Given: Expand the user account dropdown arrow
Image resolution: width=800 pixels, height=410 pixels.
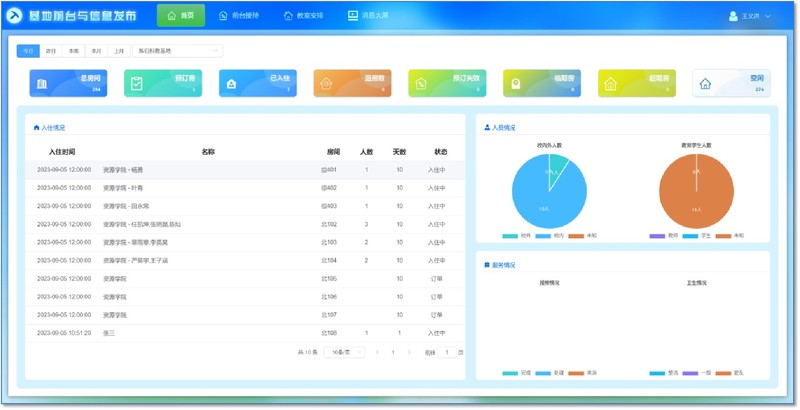Looking at the screenshot, I should 768,16.
